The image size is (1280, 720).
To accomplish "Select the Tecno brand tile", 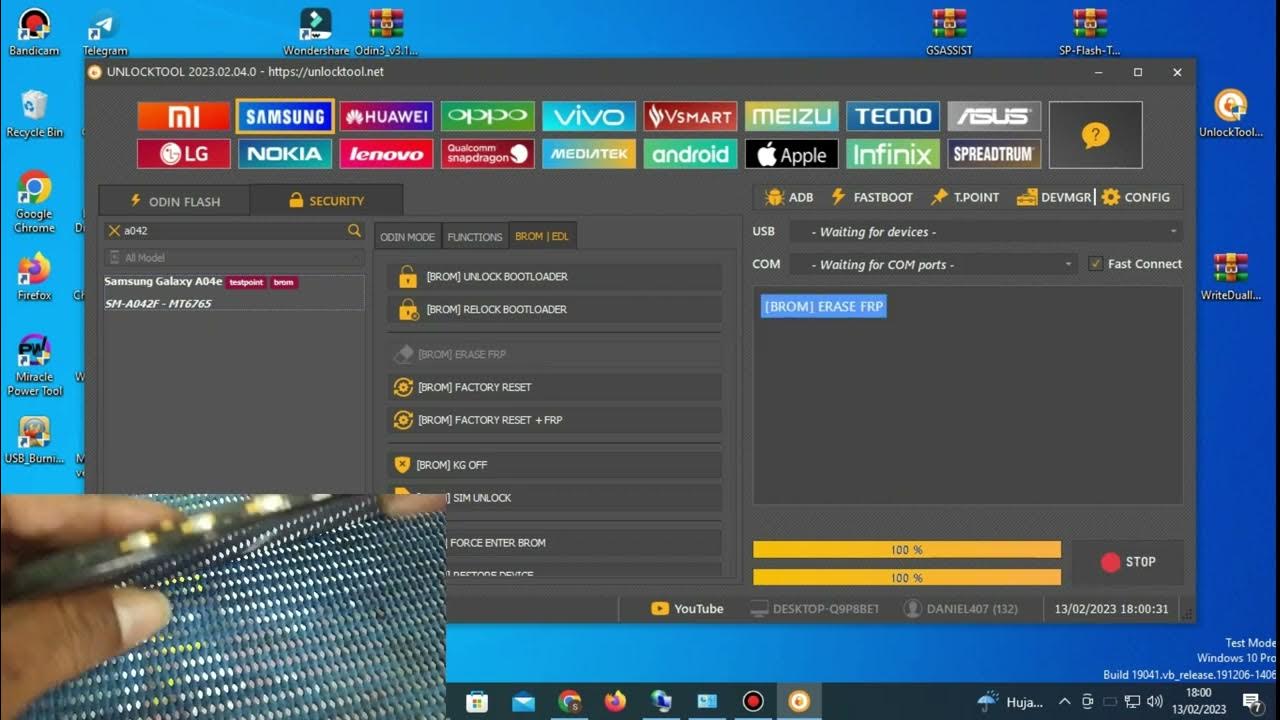I will coord(893,117).
